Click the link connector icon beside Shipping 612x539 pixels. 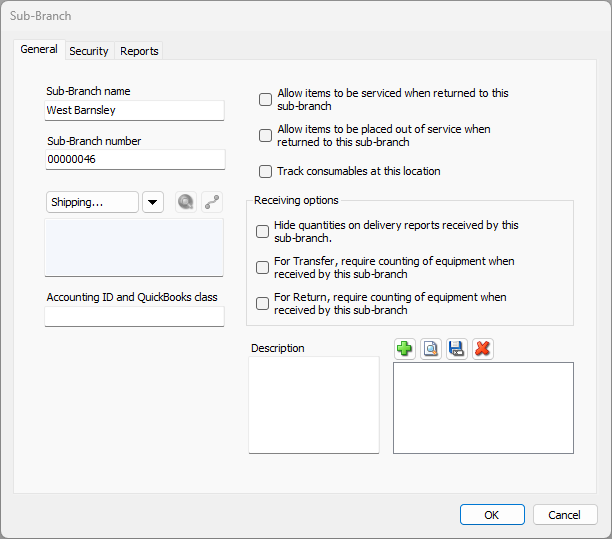(212, 202)
